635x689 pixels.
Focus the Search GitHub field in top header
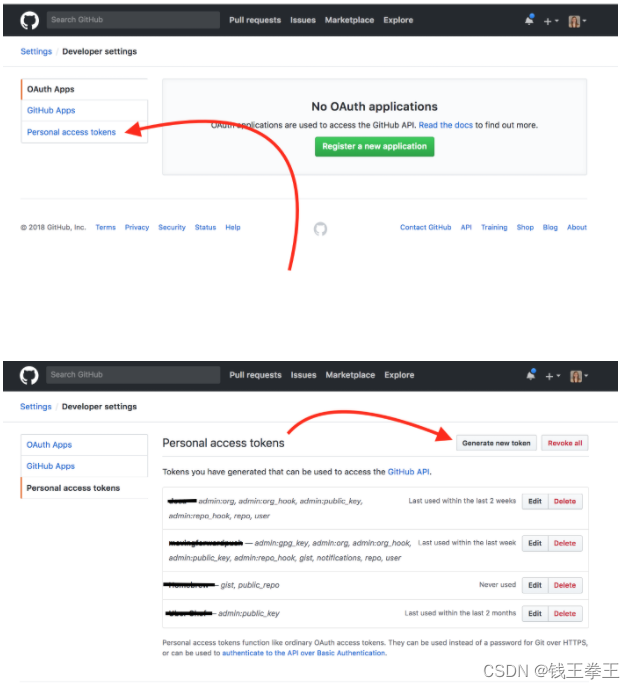coord(133,20)
